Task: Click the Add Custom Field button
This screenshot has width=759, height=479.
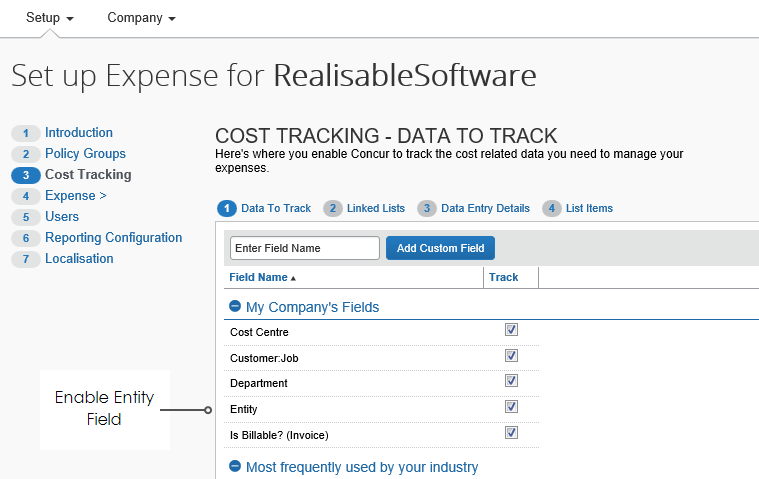Action: pyautogui.click(x=440, y=248)
